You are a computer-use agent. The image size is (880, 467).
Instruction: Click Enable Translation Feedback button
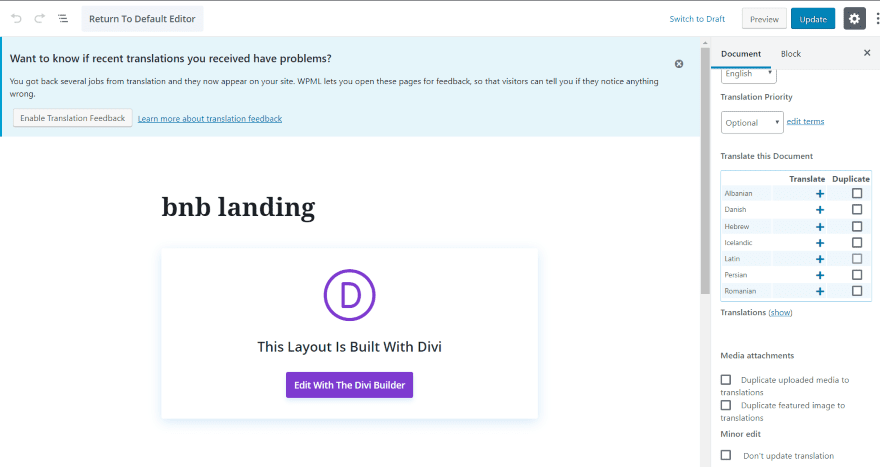(x=73, y=118)
